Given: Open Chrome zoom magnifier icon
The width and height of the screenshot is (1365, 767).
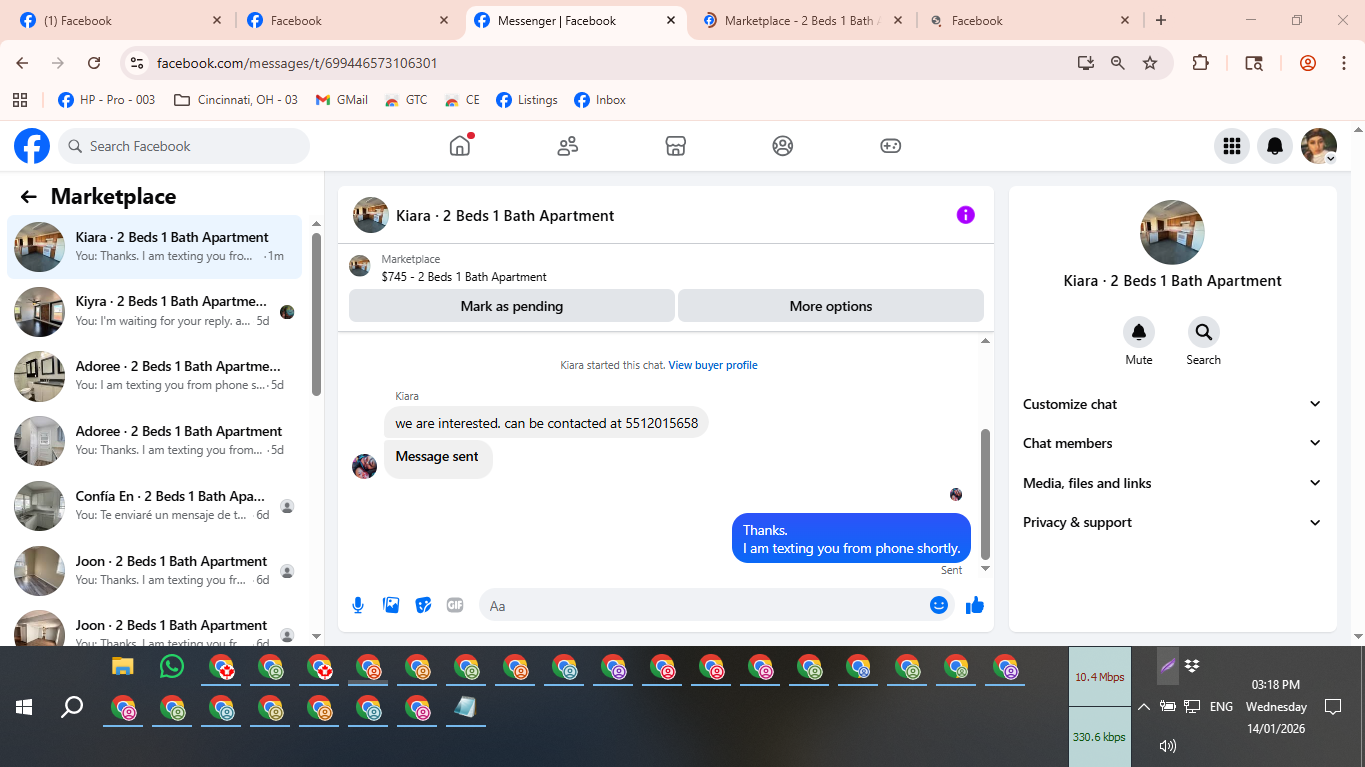Looking at the screenshot, I should pos(1118,63).
